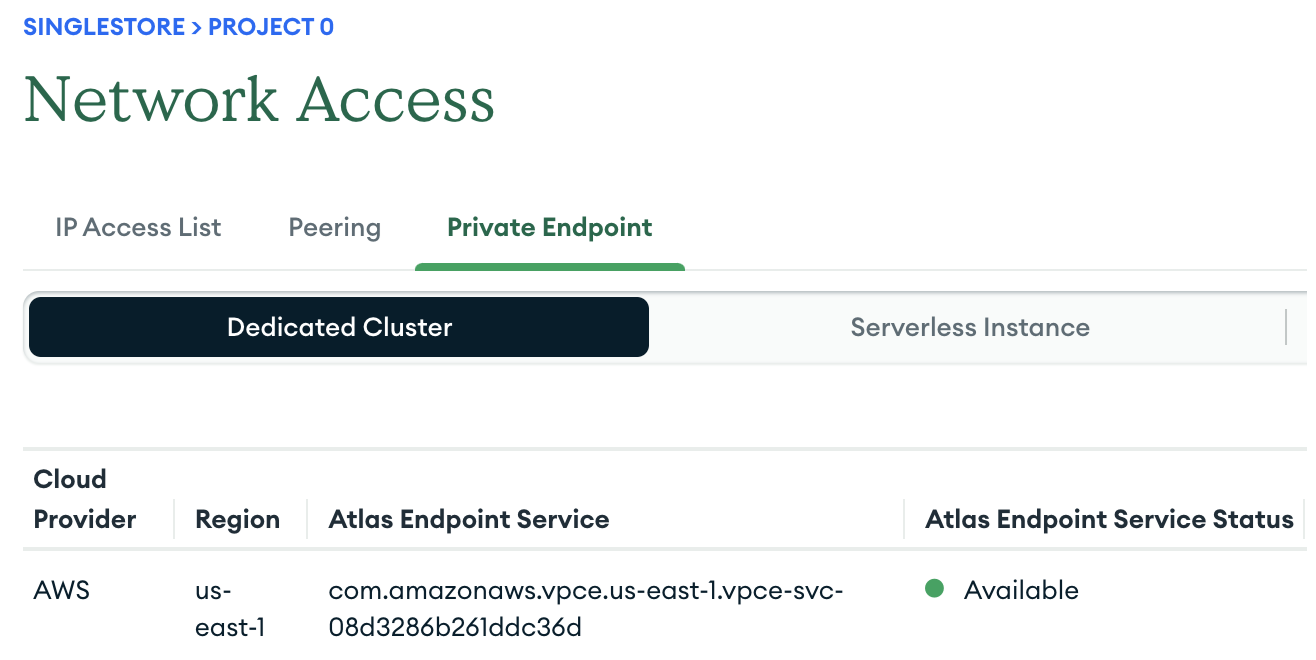Click the Region column header

click(x=238, y=519)
